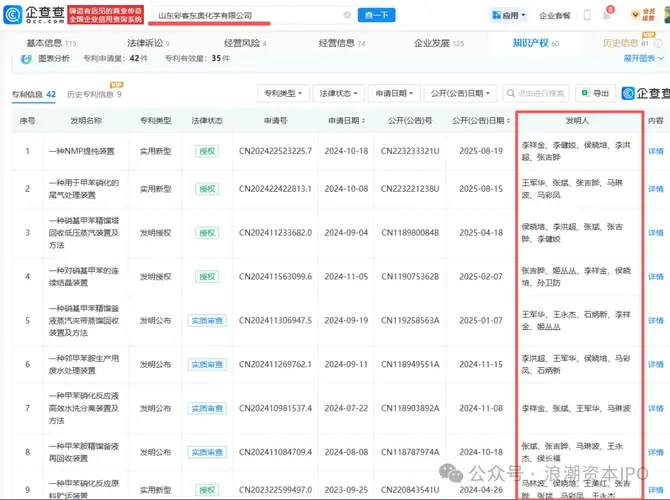The height and width of the screenshot is (500, 670).
Task: Click the Qcc.com logo icon
Action: pos(13,15)
